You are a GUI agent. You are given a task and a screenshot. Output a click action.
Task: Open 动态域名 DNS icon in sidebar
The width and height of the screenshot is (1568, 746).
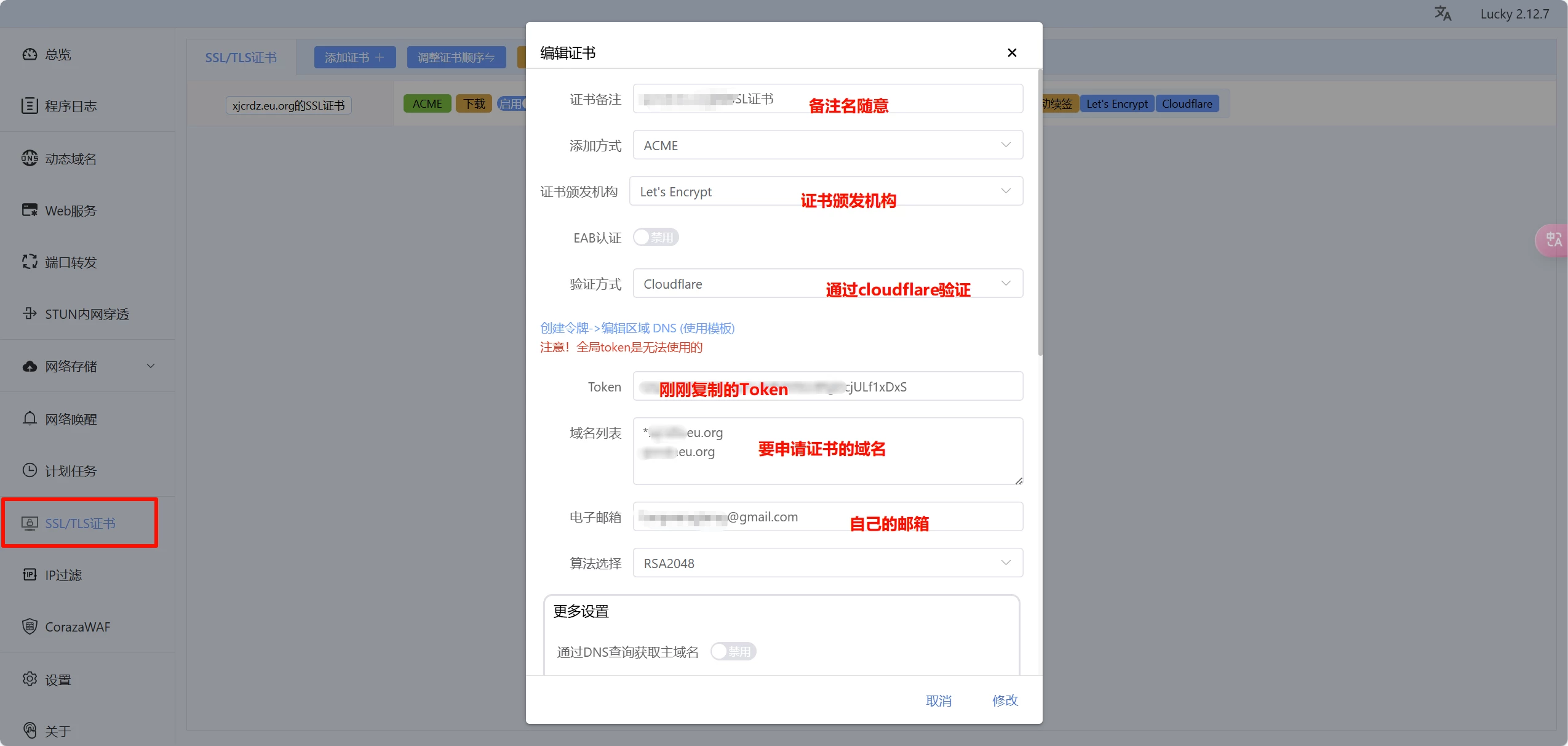click(30, 158)
